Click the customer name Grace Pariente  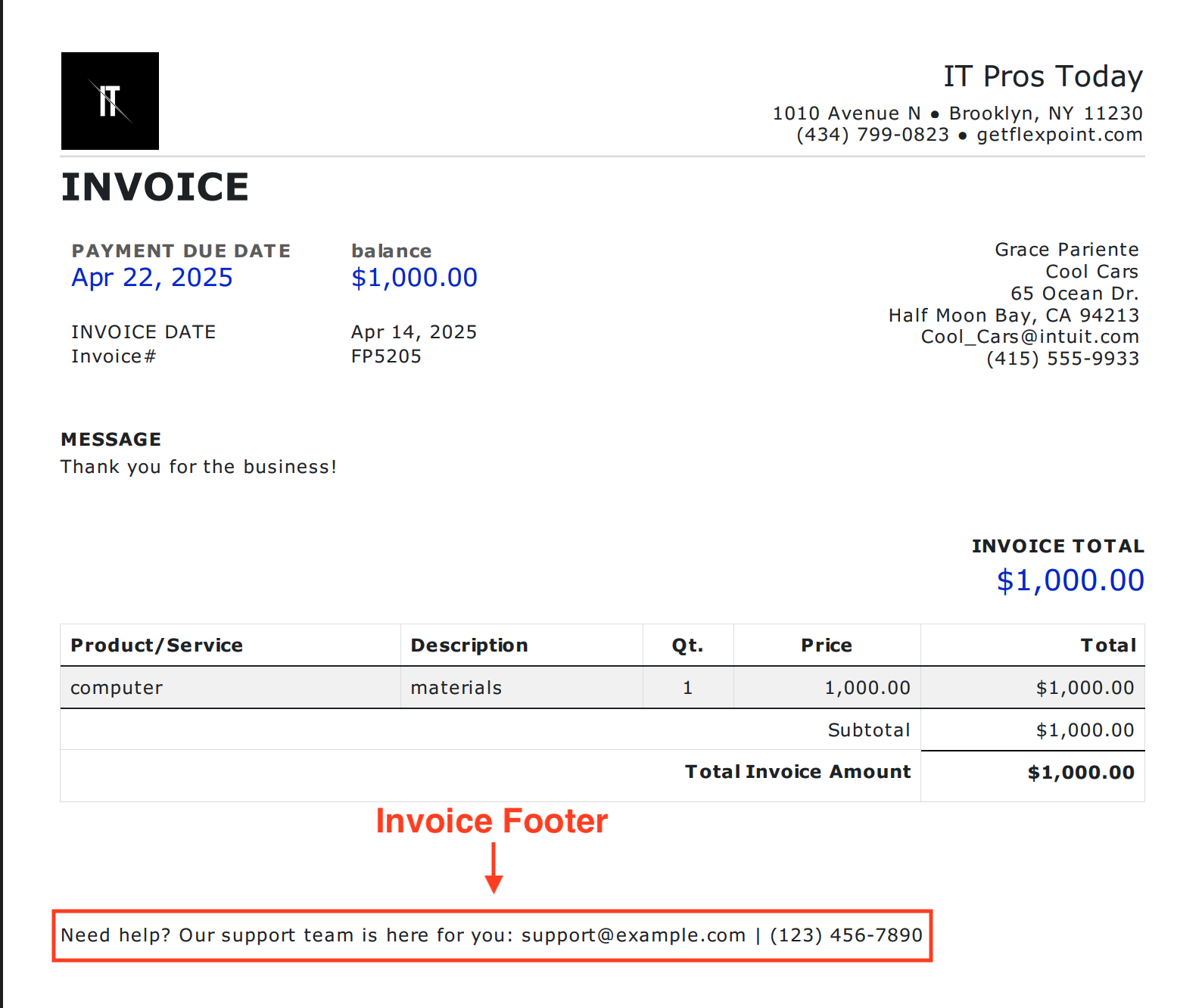click(x=1066, y=250)
